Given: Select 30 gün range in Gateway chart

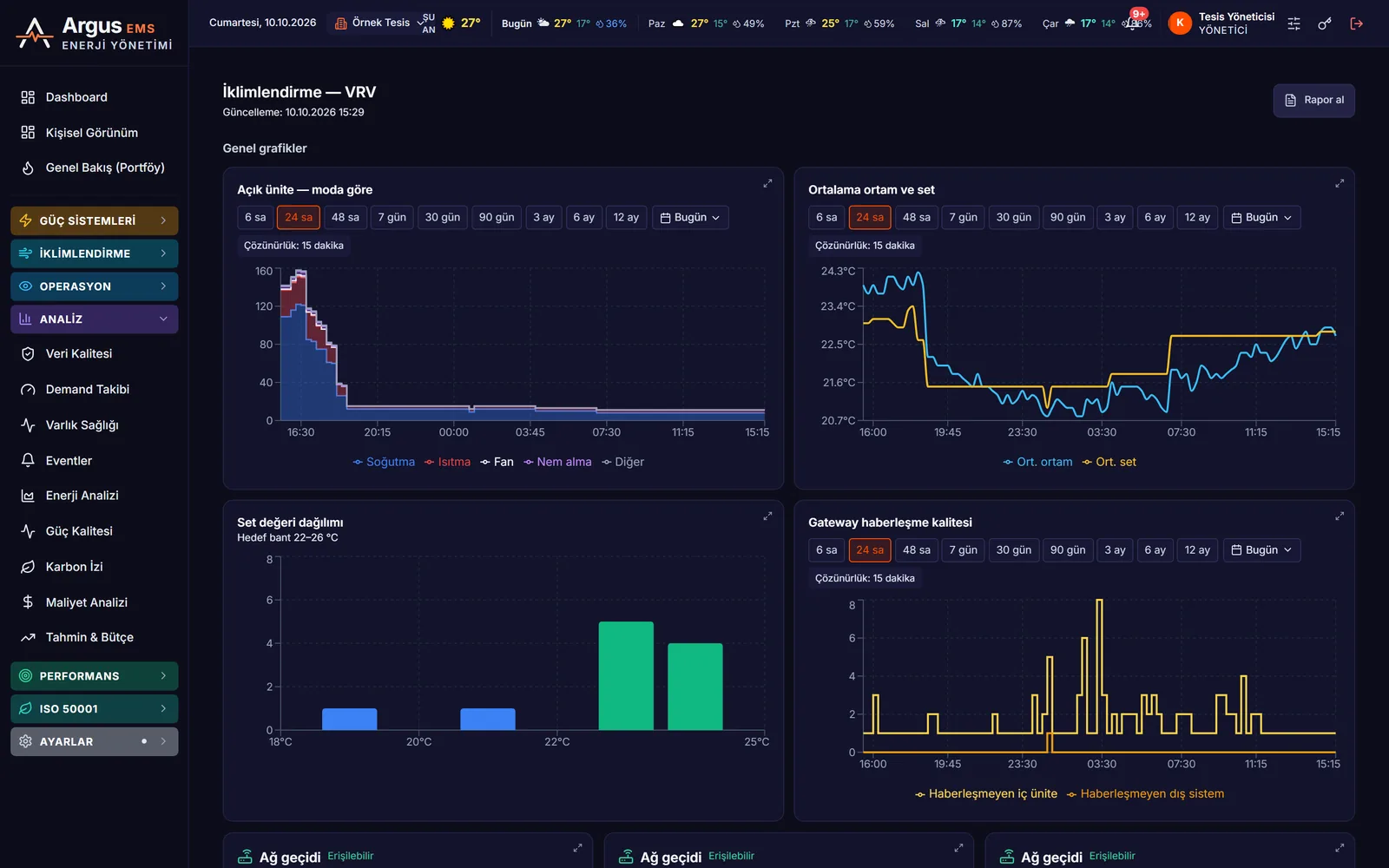Looking at the screenshot, I should pyautogui.click(x=1014, y=549).
